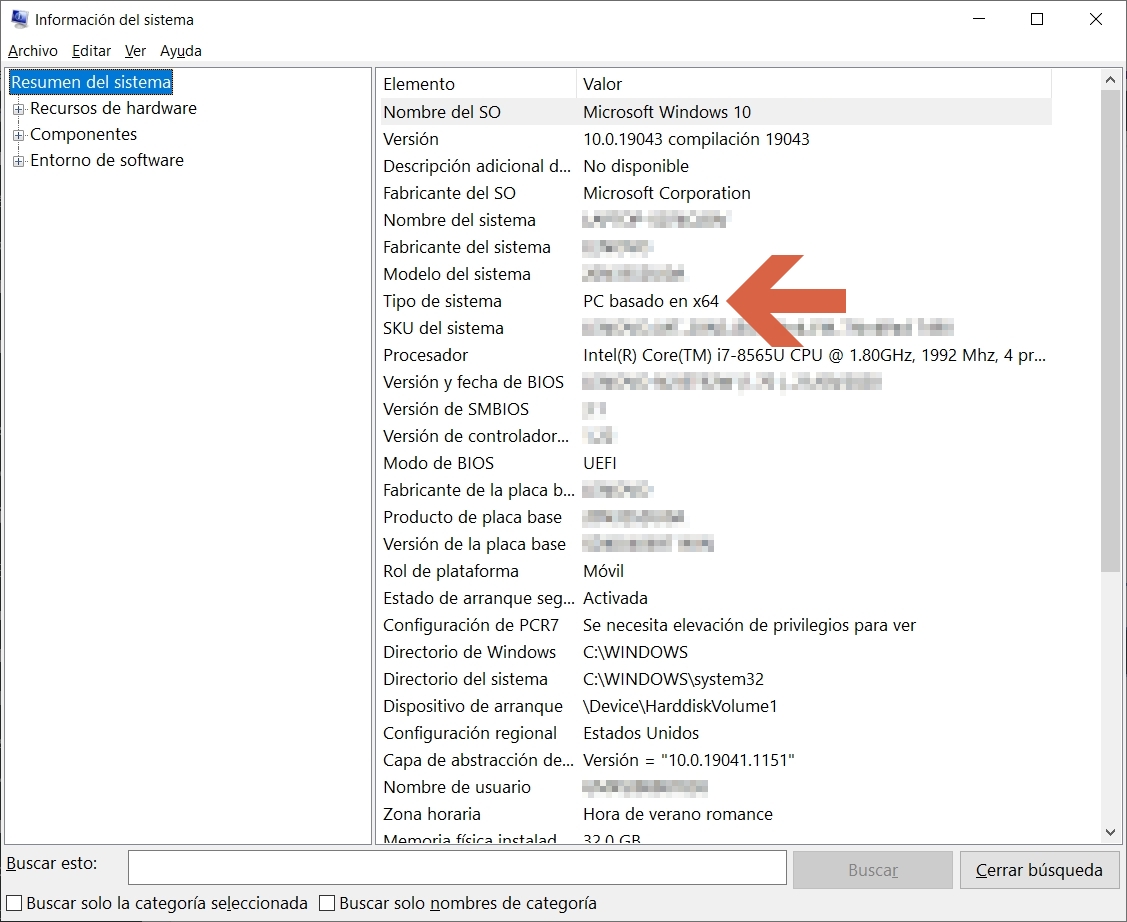Select the Capa de abstracción de hardware row
1127x922 pixels.
(716, 760)
